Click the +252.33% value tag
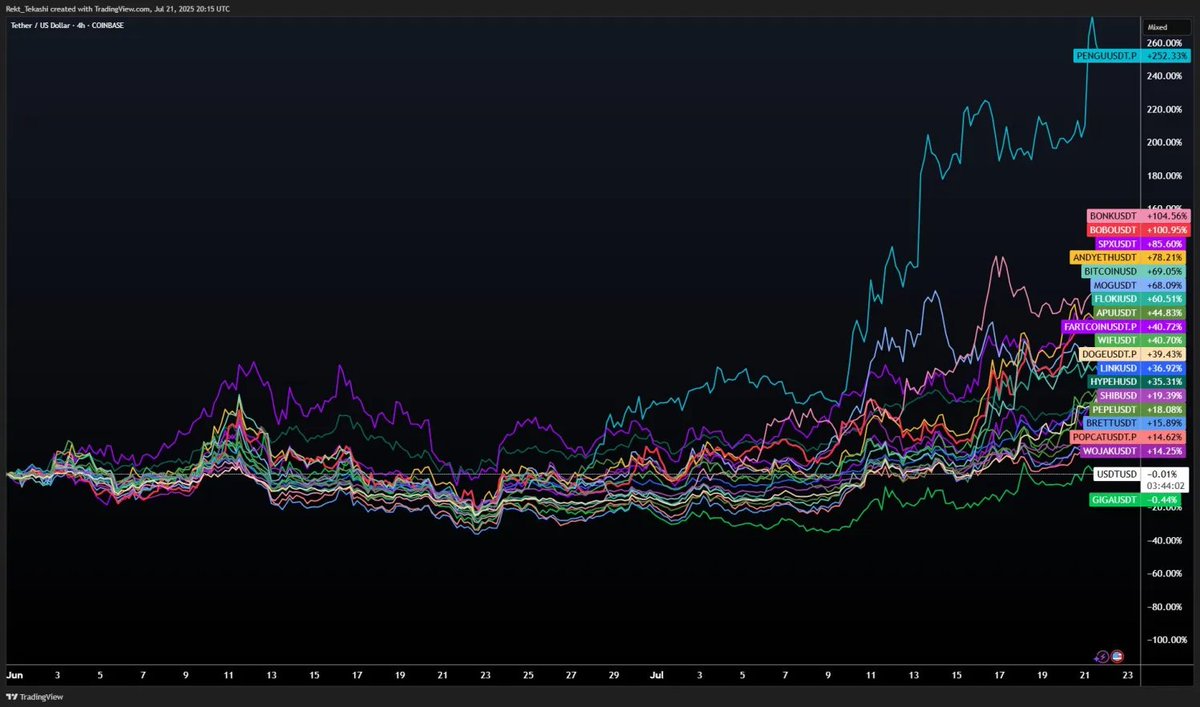The width and height of the screenshot is (1200, 707). 1167,57
